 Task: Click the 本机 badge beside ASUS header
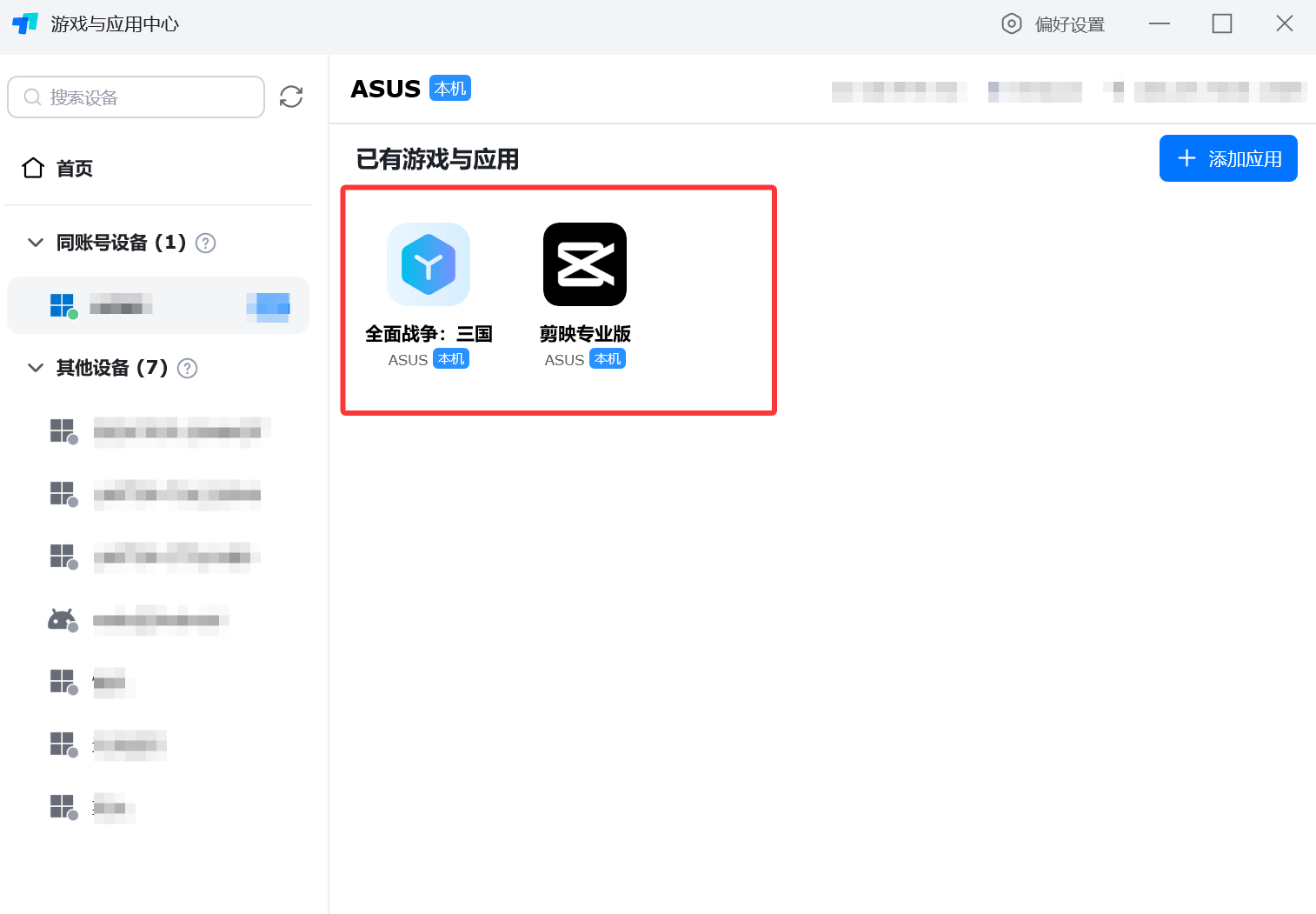[x=450, y=89]
